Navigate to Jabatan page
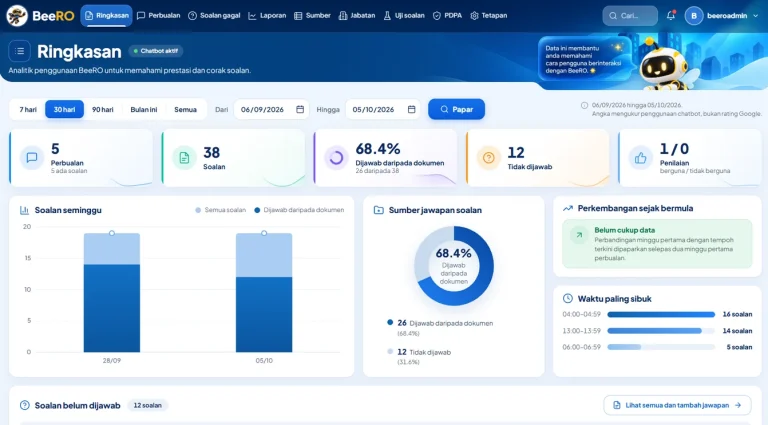Screen dimensions: 768x425 pos(357,16)
